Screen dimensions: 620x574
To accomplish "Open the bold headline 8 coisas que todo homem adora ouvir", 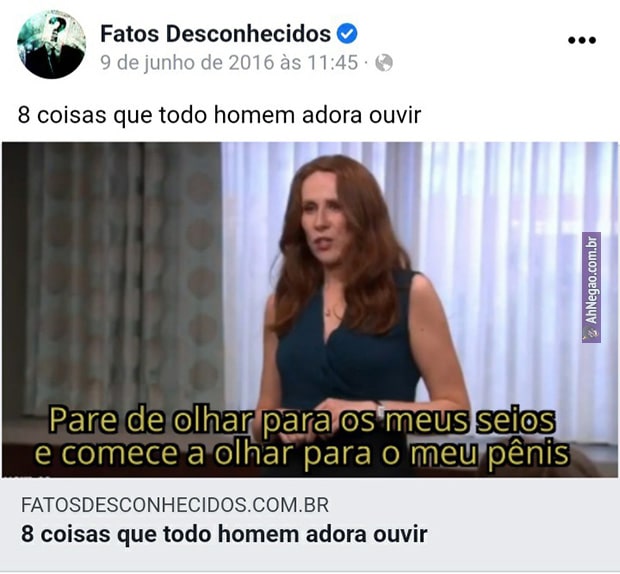I will click(224, 534).
